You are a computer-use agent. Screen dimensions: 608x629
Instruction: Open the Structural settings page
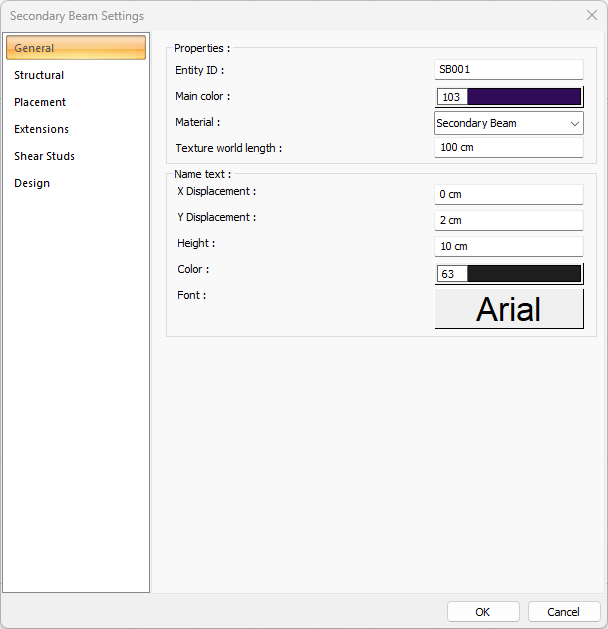pyautogui.click(x=40, y=75)
